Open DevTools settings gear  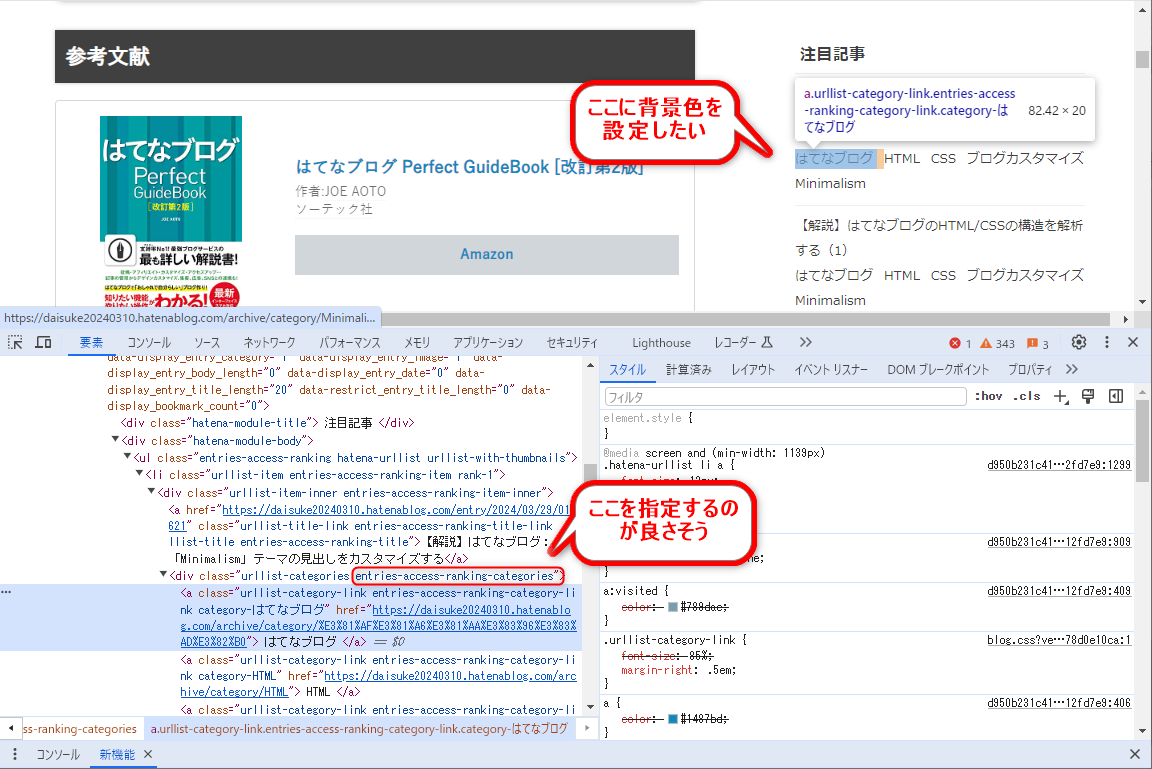[x=1079, y=342]
